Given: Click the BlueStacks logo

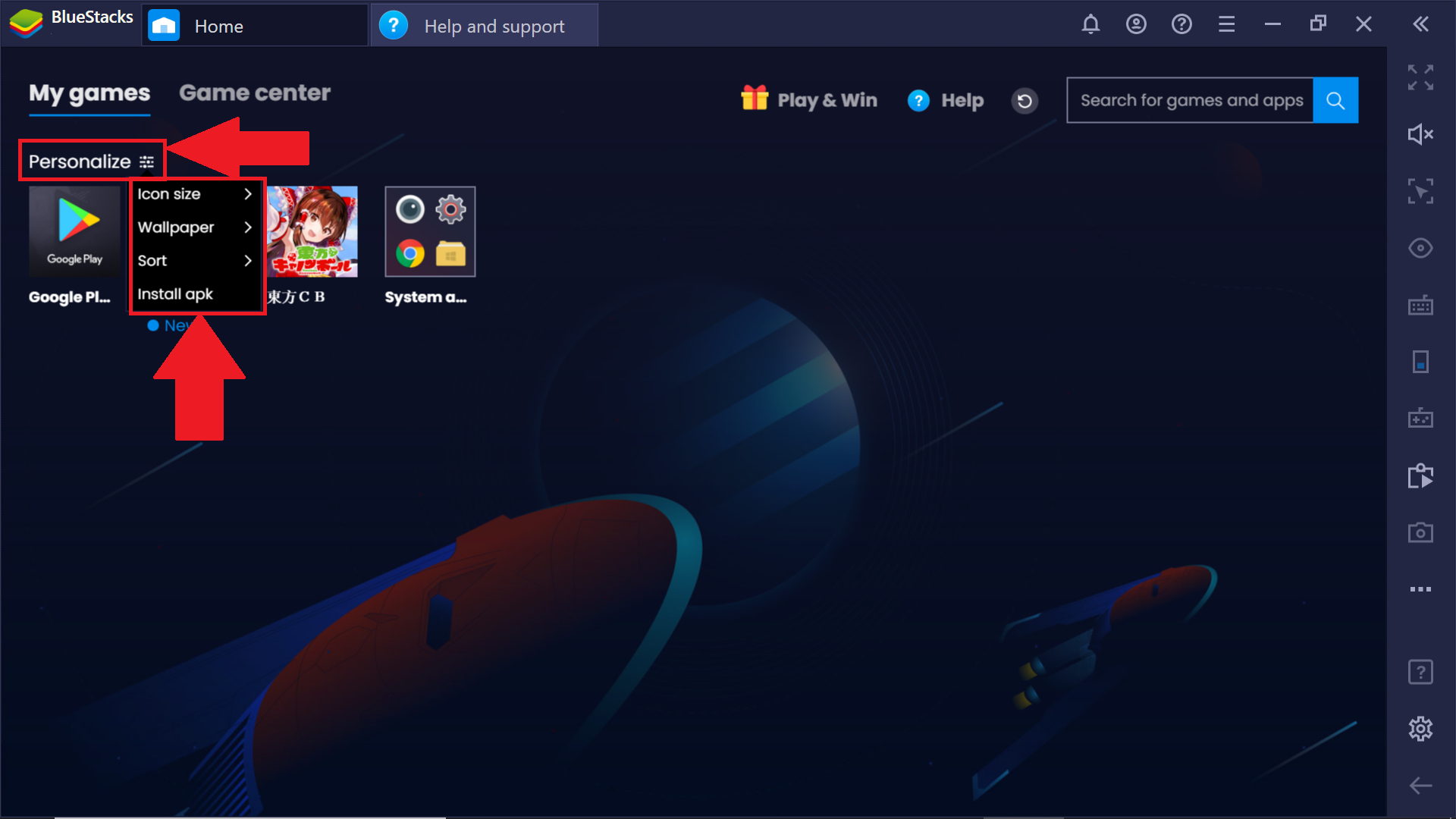Looking at the screenshot, I should (26, 24).
